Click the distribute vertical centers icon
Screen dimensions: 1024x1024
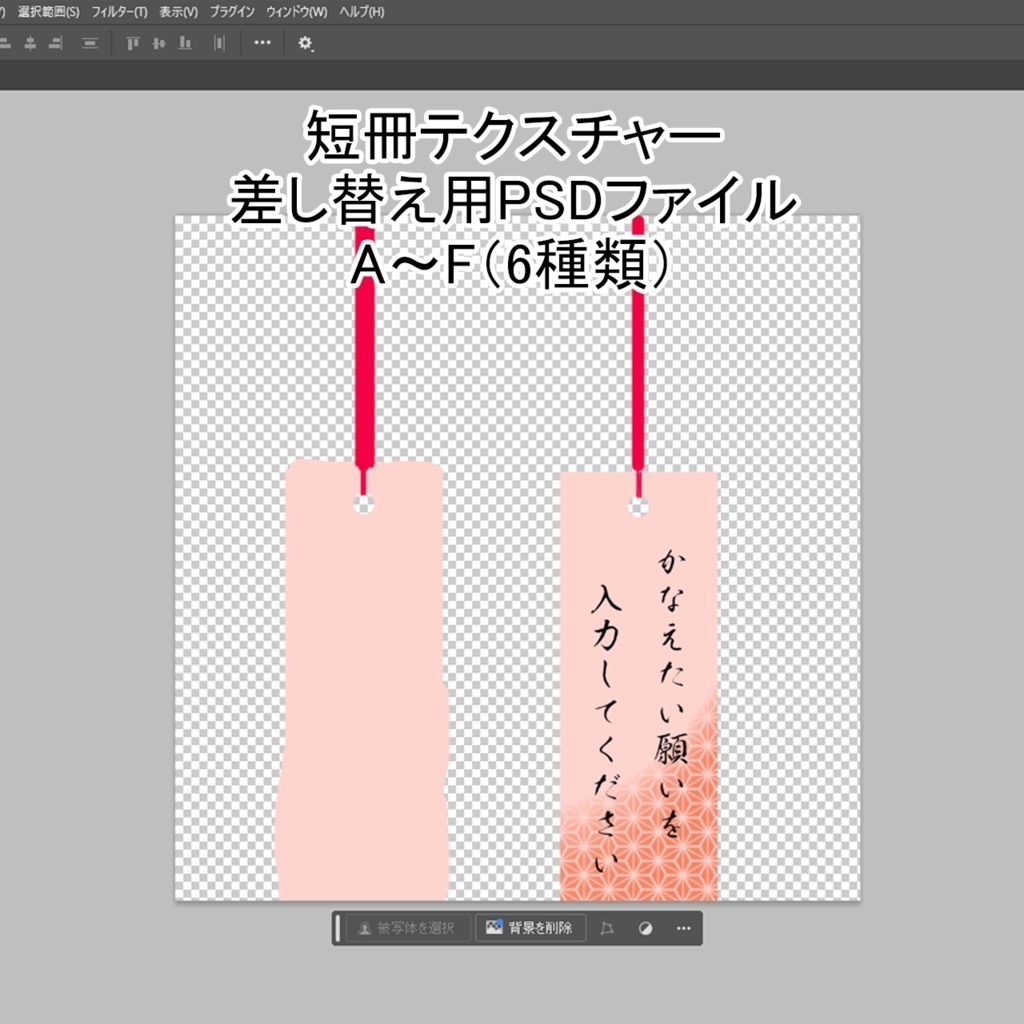click(160, 44)
